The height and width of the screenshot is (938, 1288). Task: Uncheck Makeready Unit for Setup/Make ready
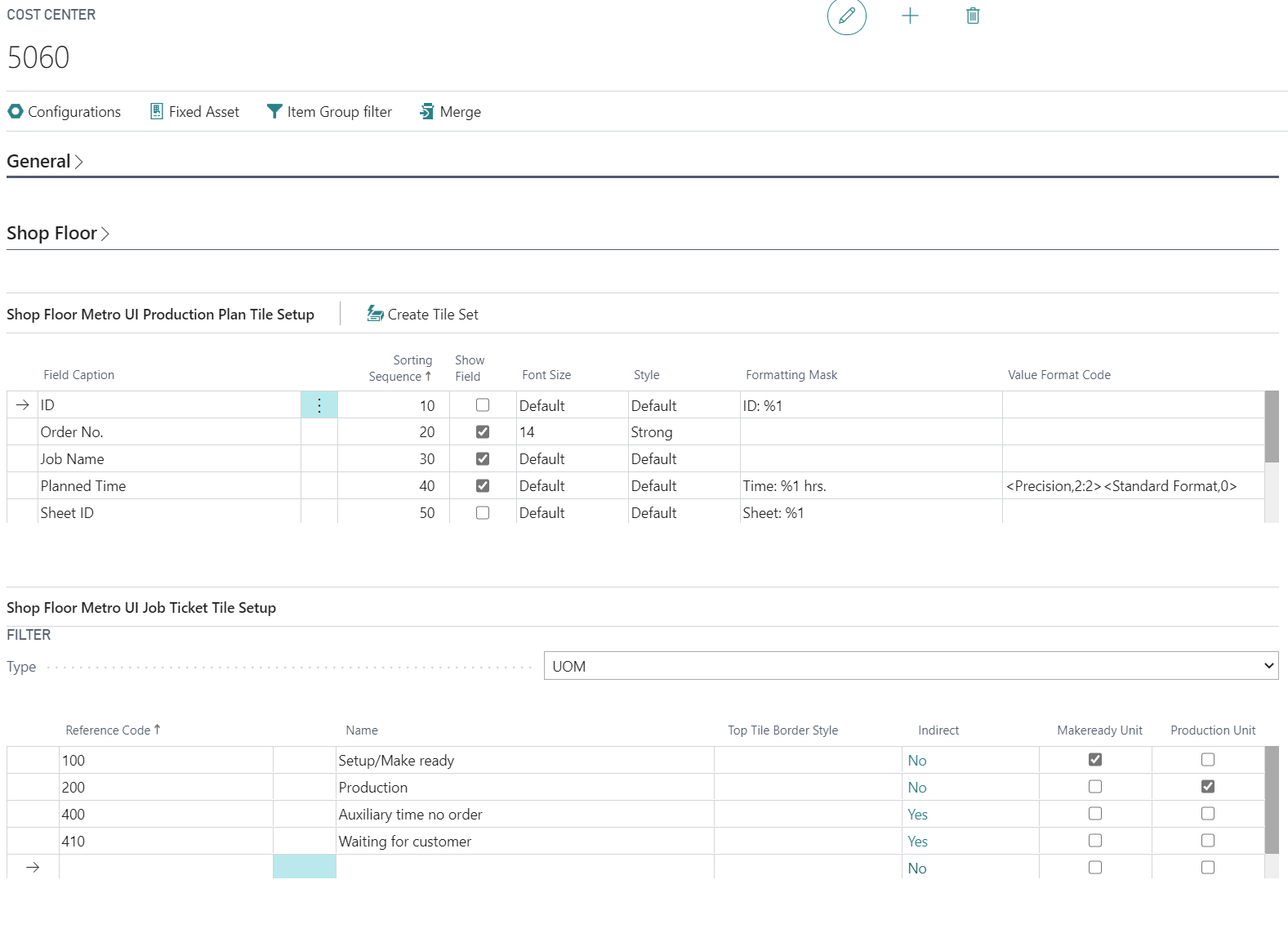click(1095, 759)
